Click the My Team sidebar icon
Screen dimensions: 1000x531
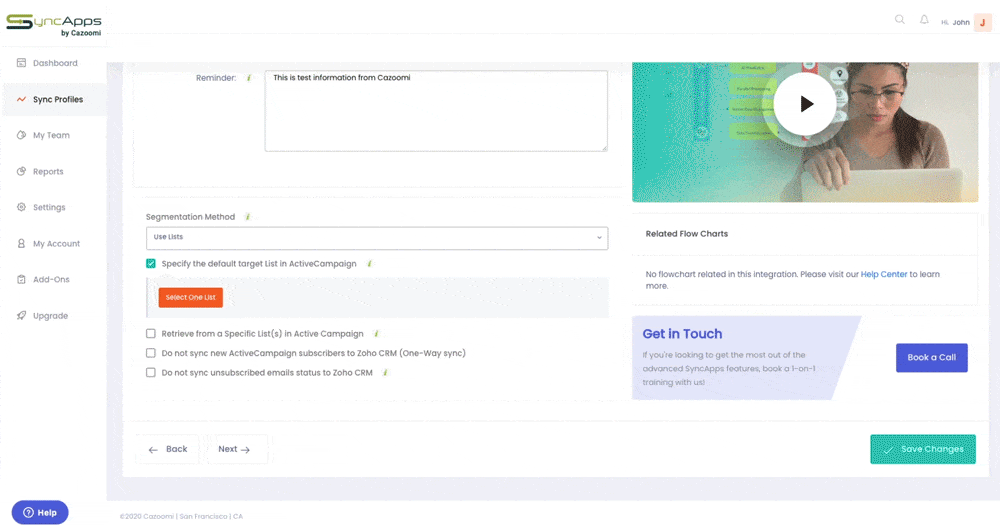(21, 135)
